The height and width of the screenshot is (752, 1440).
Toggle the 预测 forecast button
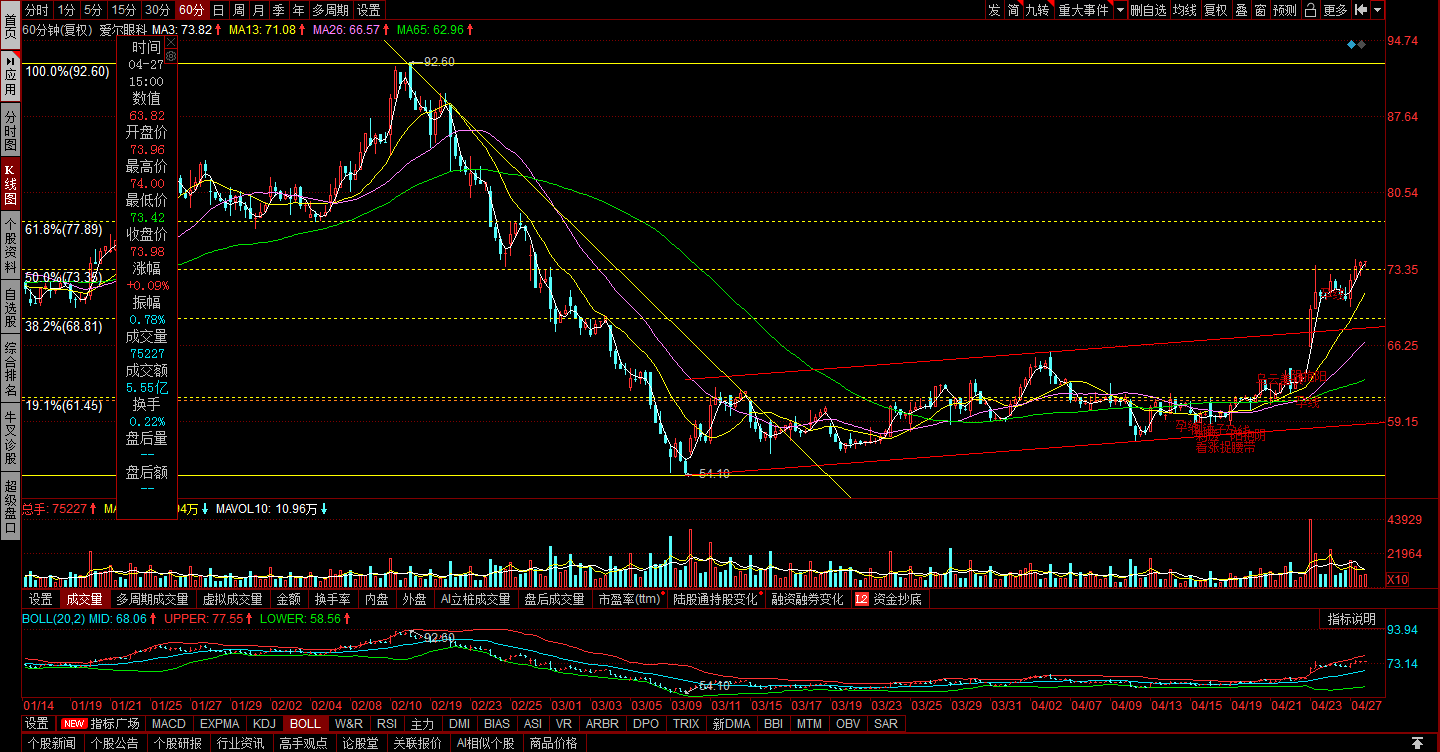[1285, 10]
